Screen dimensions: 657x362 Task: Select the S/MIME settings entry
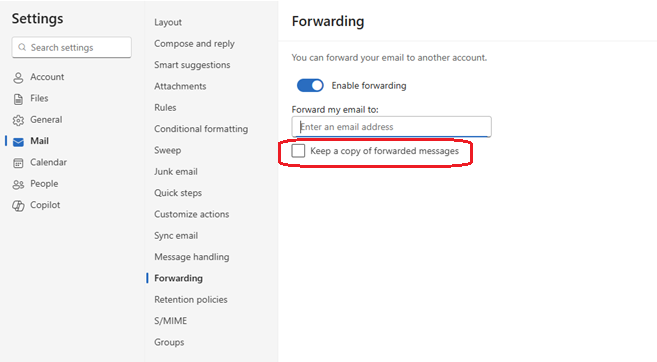[171, 321]
